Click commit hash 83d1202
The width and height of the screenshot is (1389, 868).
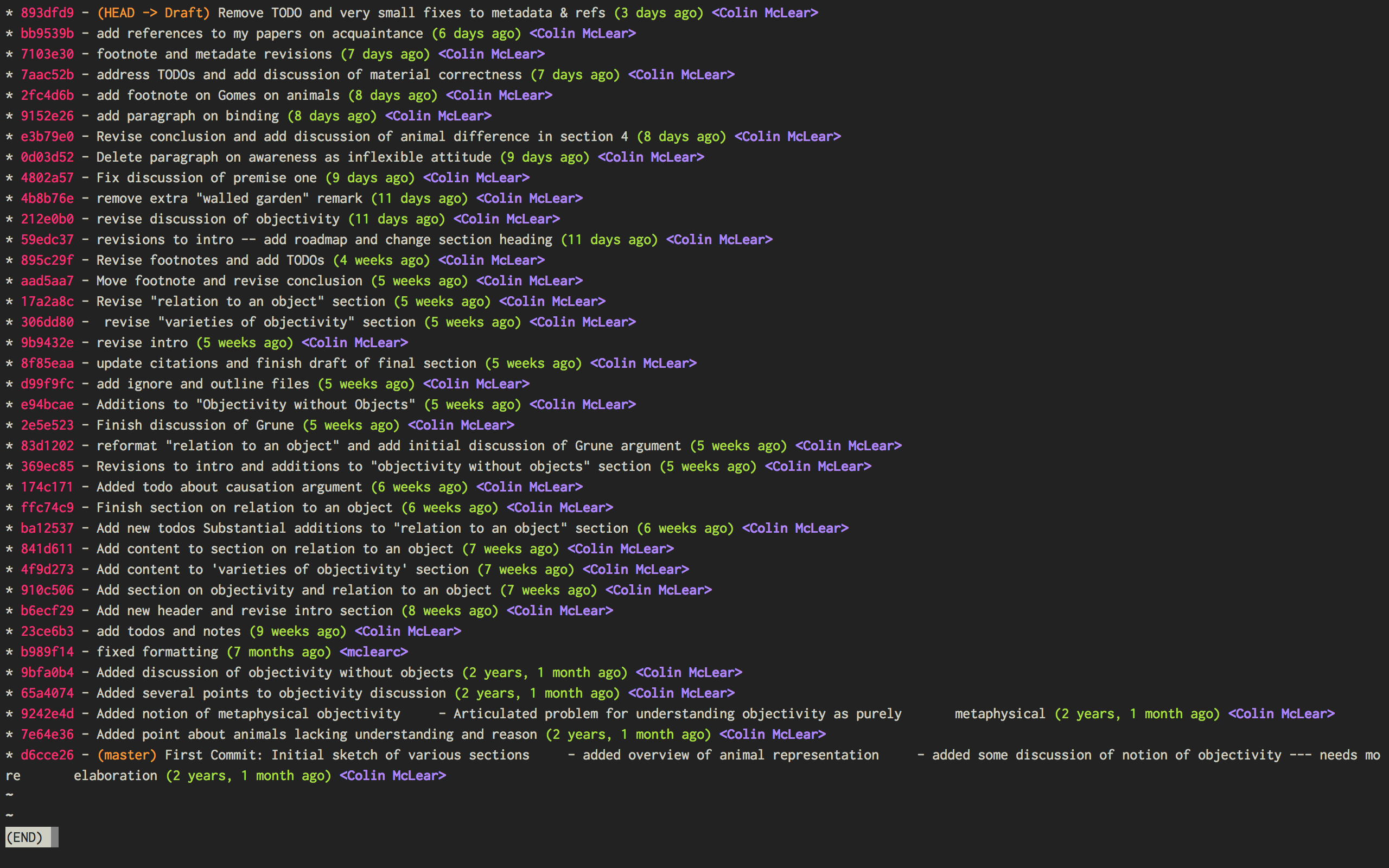[47, 446]
